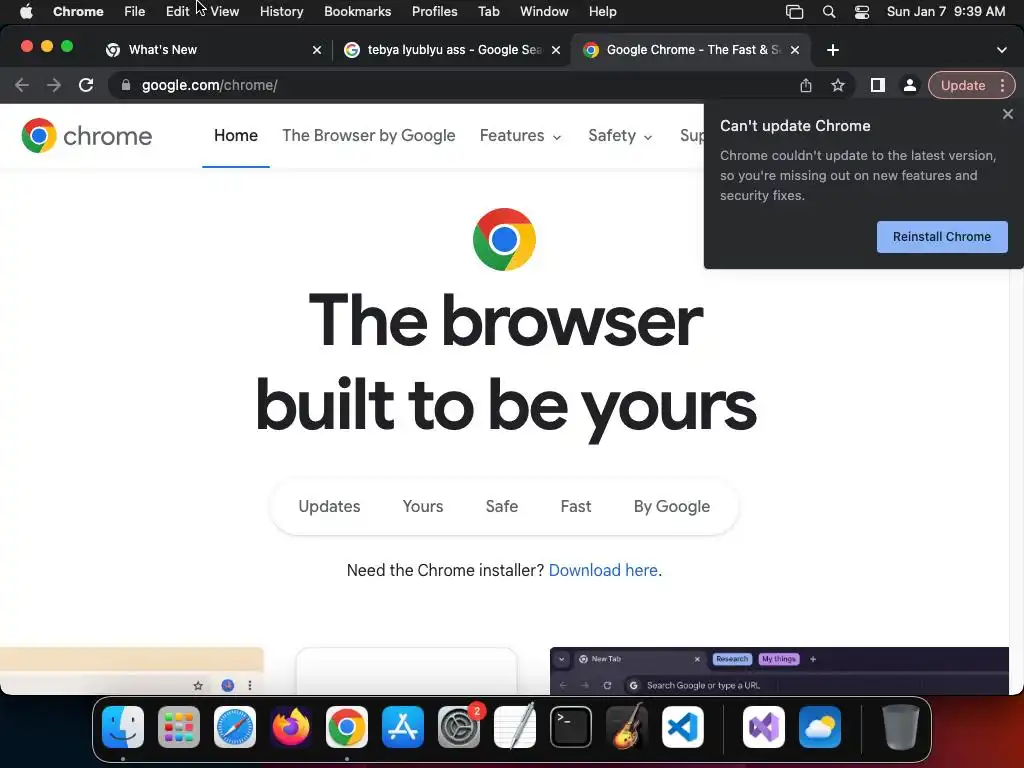1024x768 pixels.
Task: Launch GarageBand from the Dock
Action: coord(627,727)
